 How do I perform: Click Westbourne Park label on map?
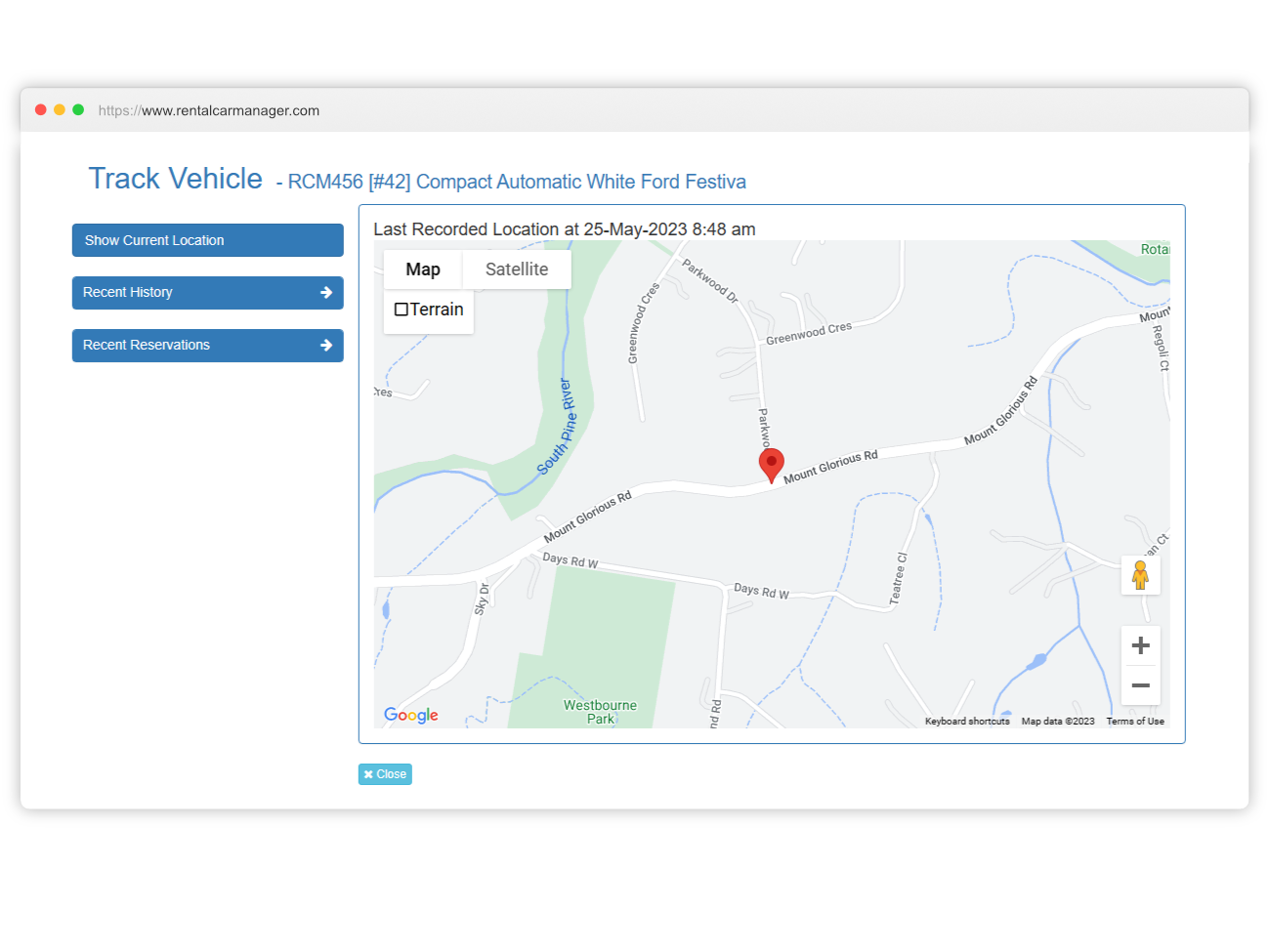(600, 712)
